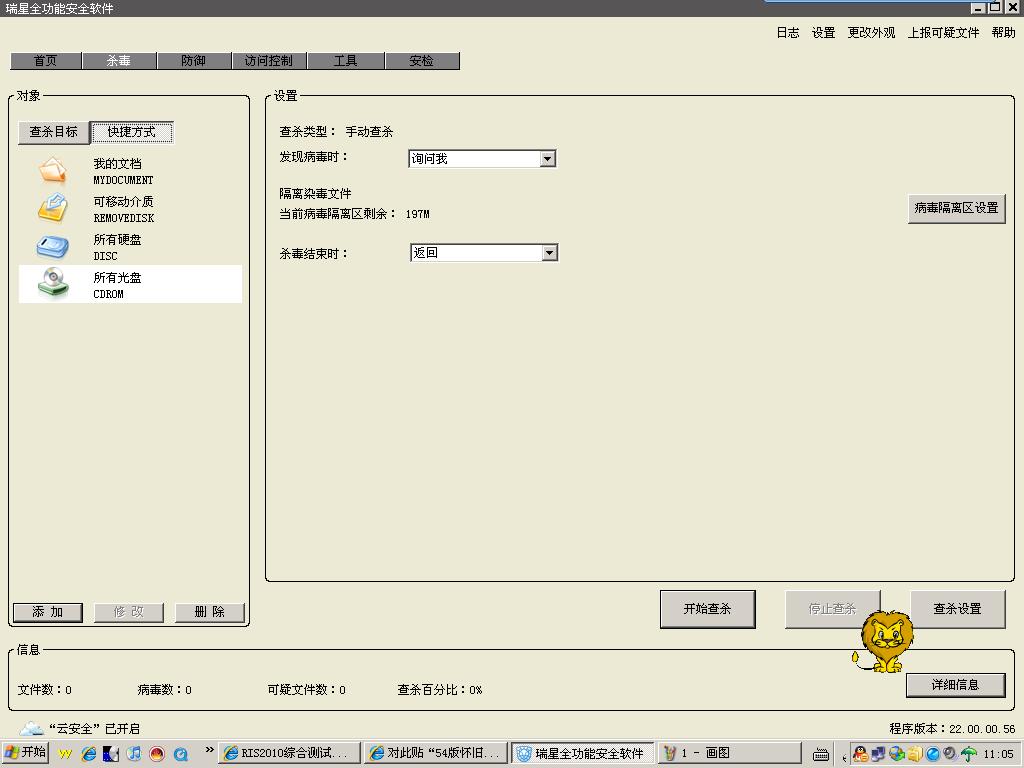The image size is (1024, 768).
Task: Click the 添加 add button
Action: pyautogui.click(x=48, y=612)
